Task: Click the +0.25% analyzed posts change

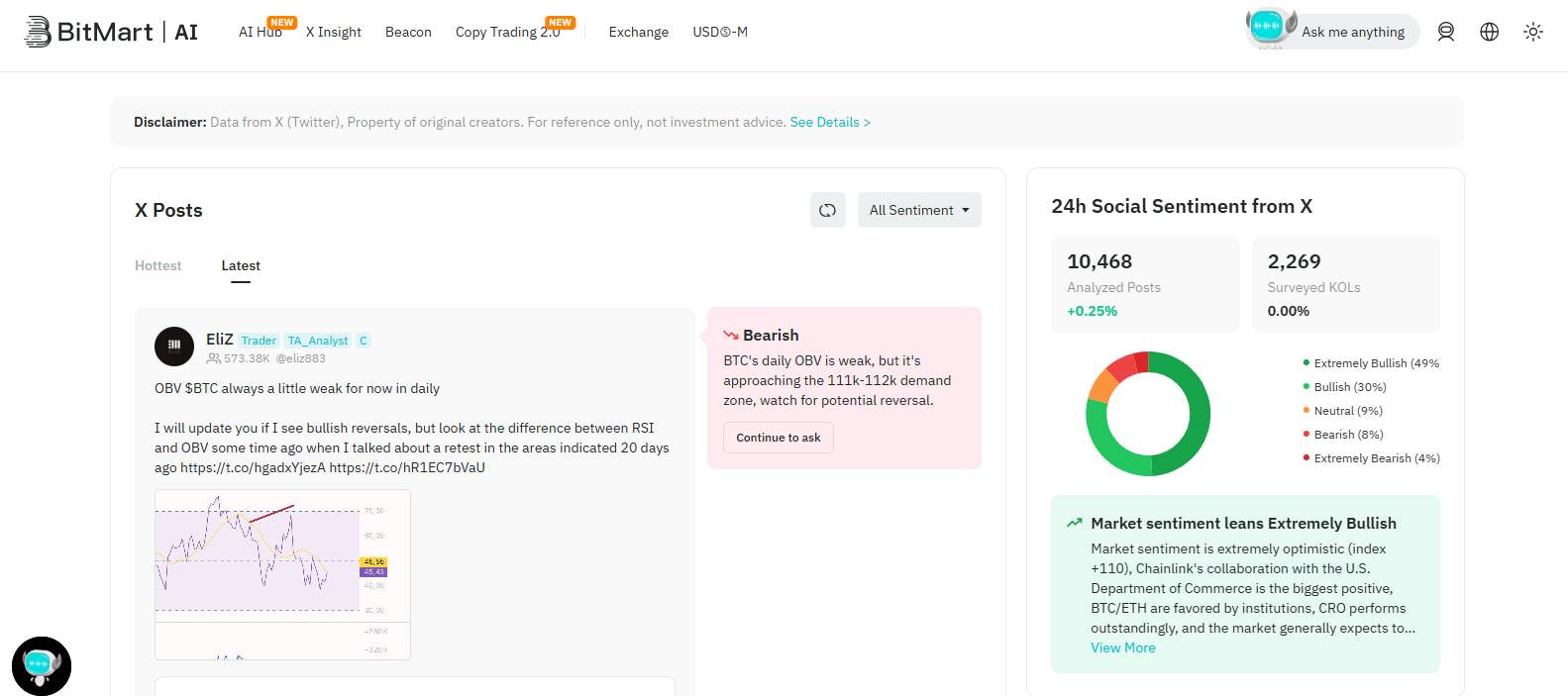Action: click(1092, 311)
